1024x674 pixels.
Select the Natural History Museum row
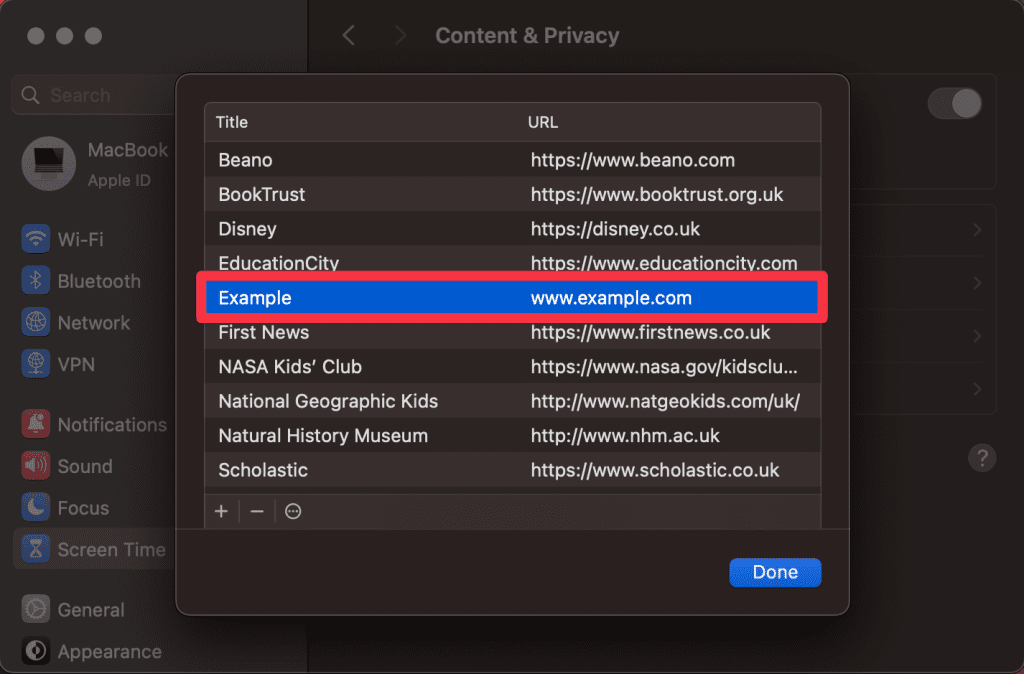coord(513,436)
